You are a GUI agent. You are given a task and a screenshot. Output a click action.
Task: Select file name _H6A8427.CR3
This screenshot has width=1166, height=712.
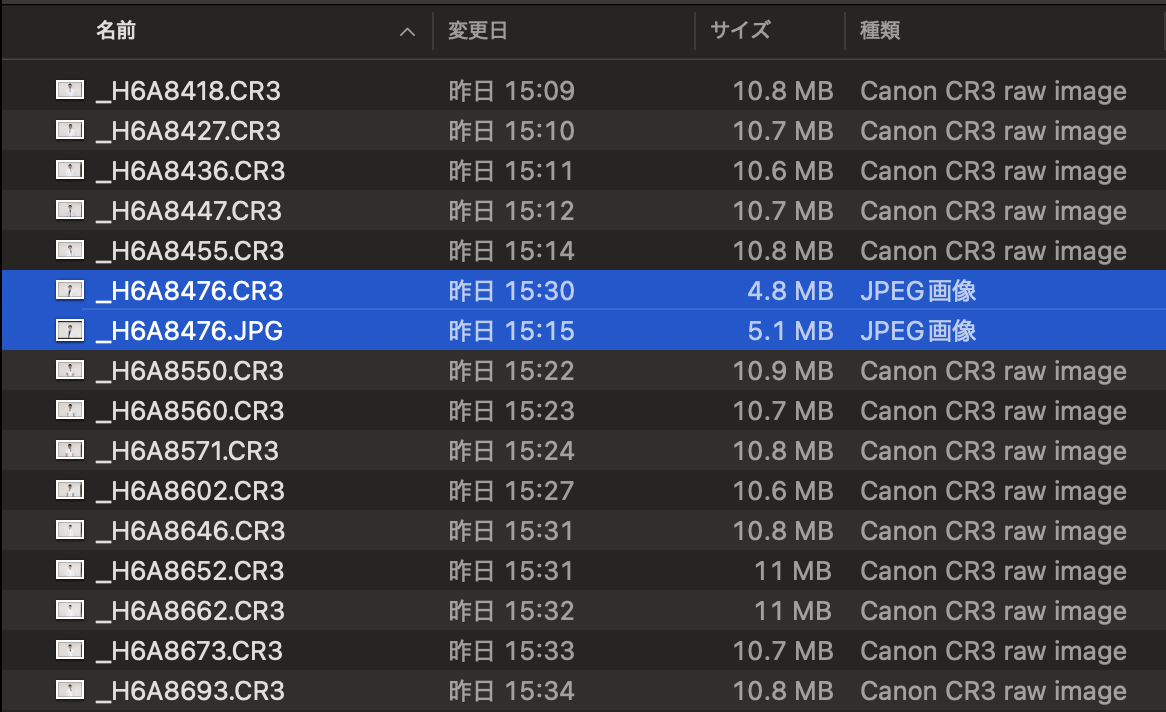pos(188,131)
